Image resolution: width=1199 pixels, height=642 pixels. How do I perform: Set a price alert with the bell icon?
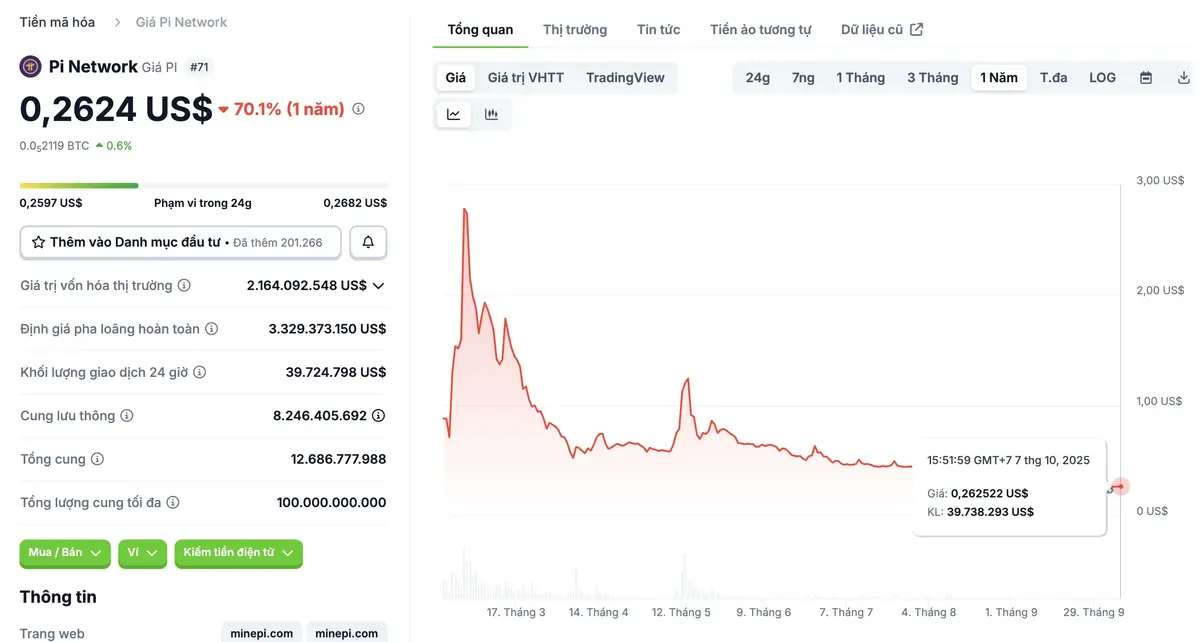coord(368,242)
